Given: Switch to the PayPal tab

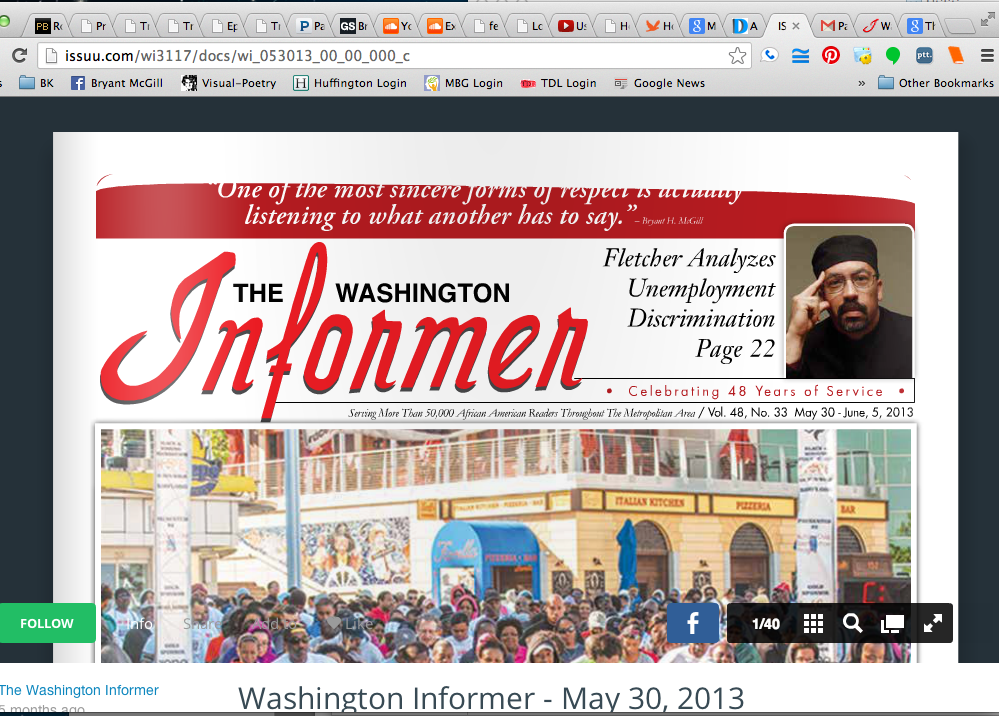Looking at the screenshot, I should pos(312,26).
